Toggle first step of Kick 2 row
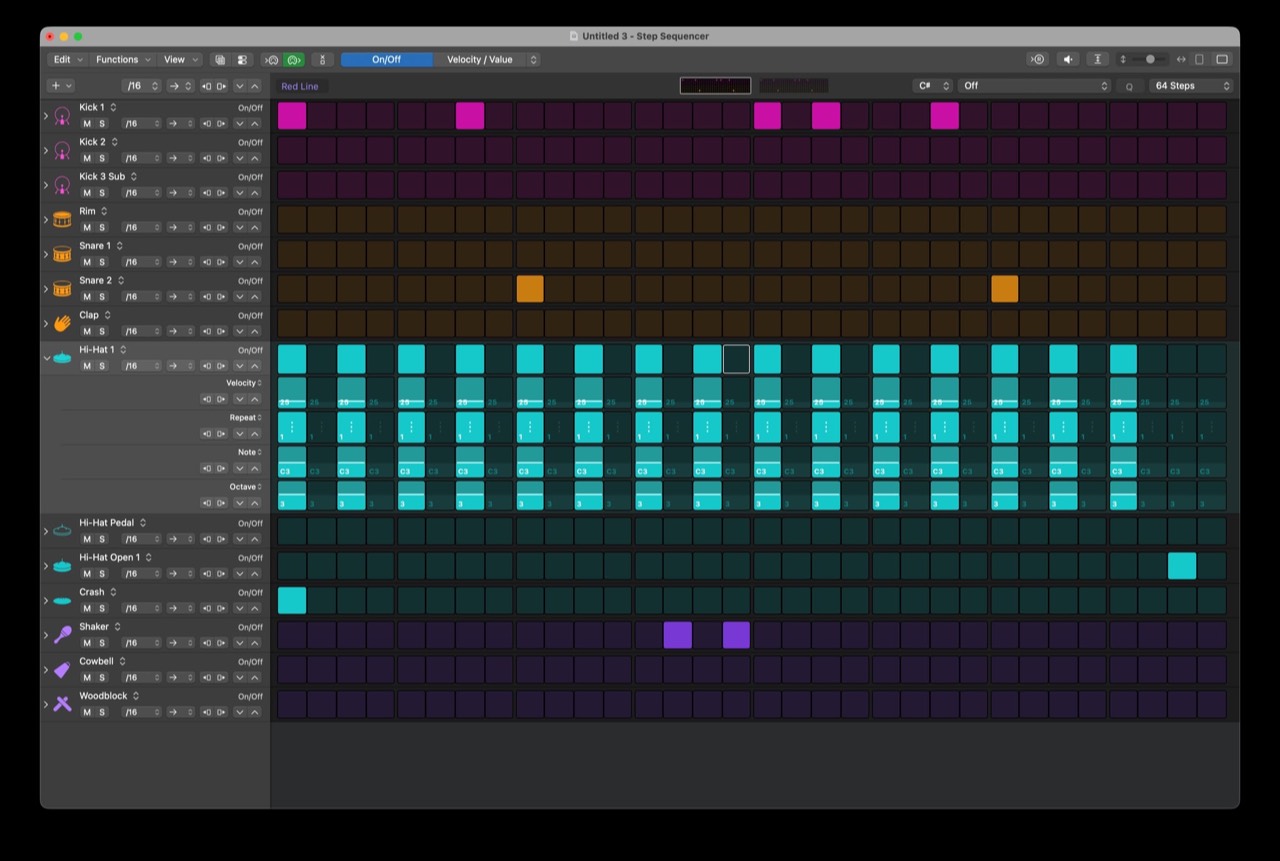The width and height of the screenshot is (1280, 861). tap(292, 150)
